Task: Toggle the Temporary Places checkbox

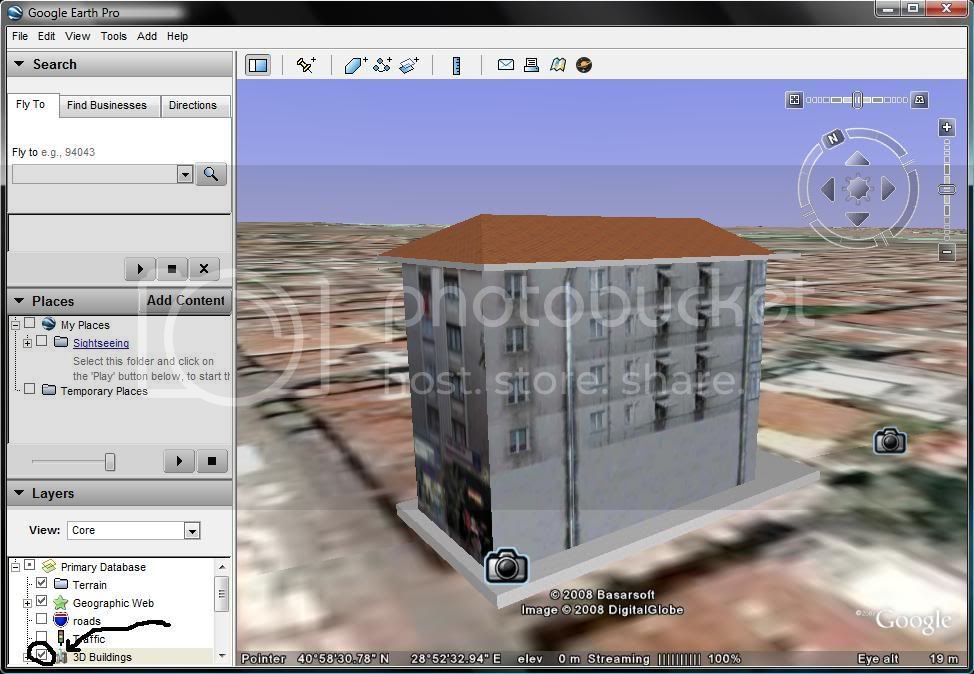Action: coord(29,389)
